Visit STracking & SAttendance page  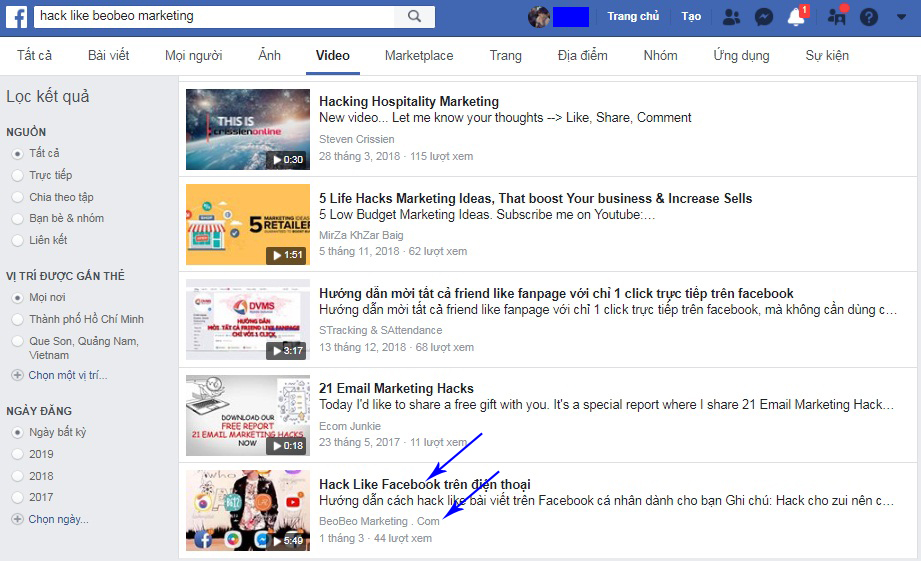[381, 330]
